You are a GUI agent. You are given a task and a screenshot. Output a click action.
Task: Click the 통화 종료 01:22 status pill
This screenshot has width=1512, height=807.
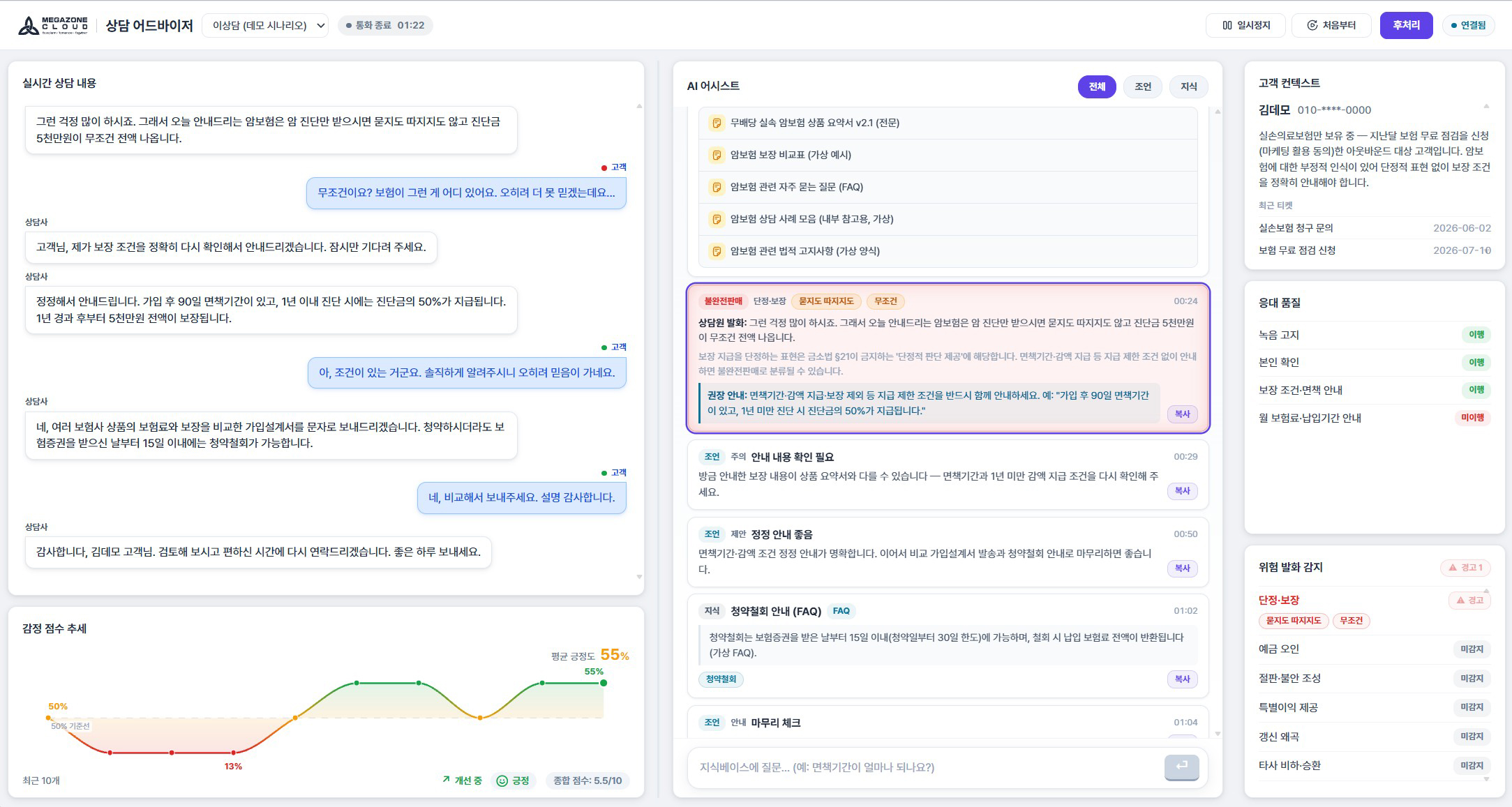(385, 25)
